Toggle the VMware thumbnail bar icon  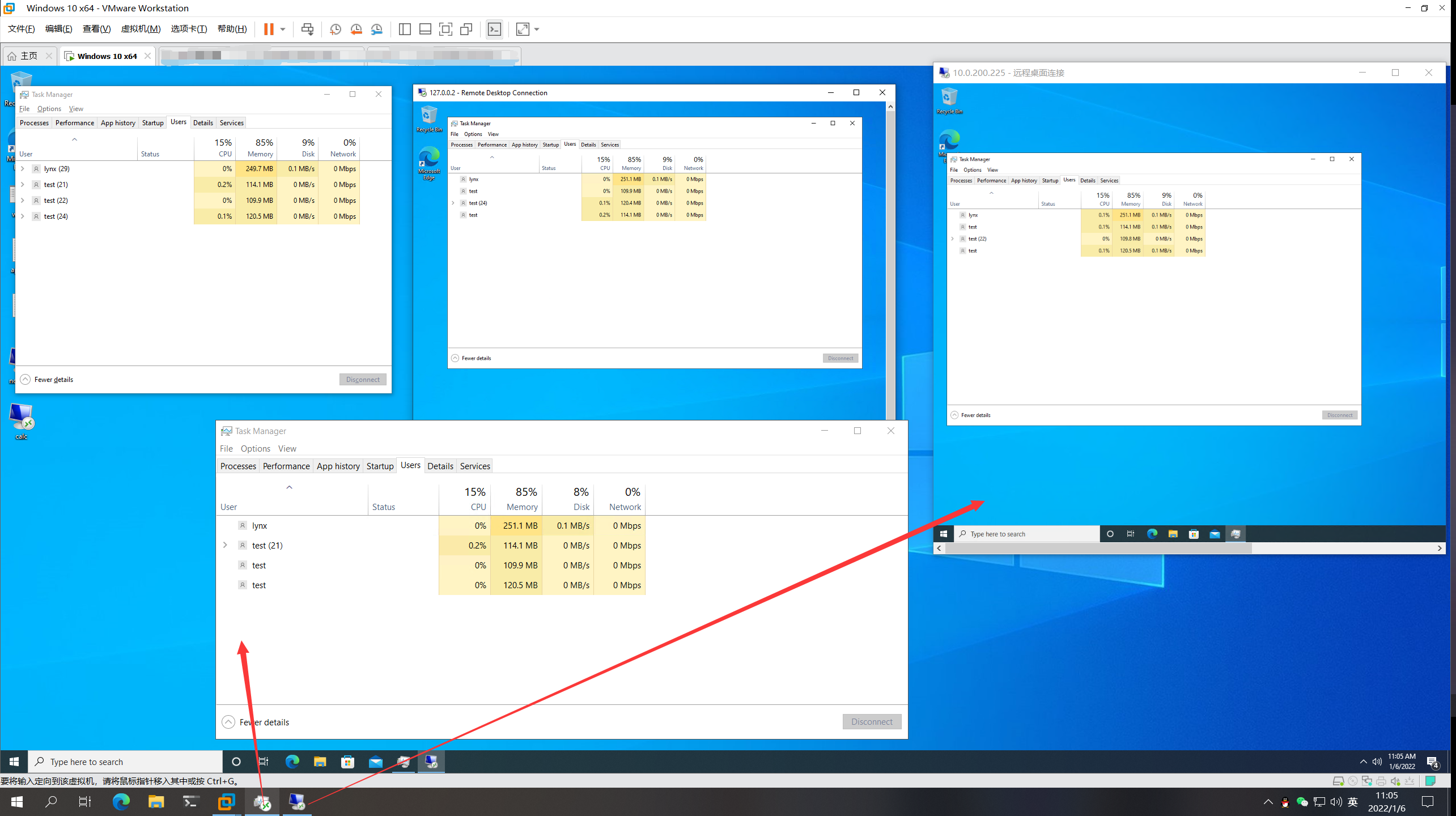(x=425, y=29)
